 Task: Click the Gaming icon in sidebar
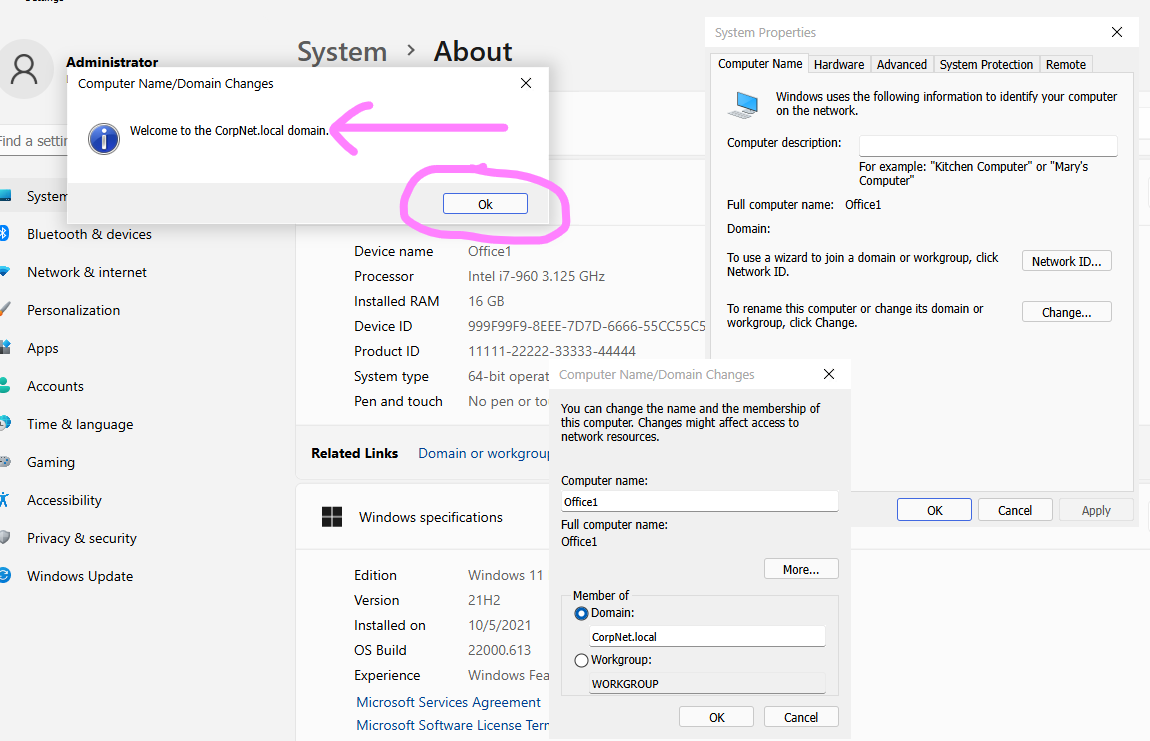pyautogui.click(x=5, y=461)
